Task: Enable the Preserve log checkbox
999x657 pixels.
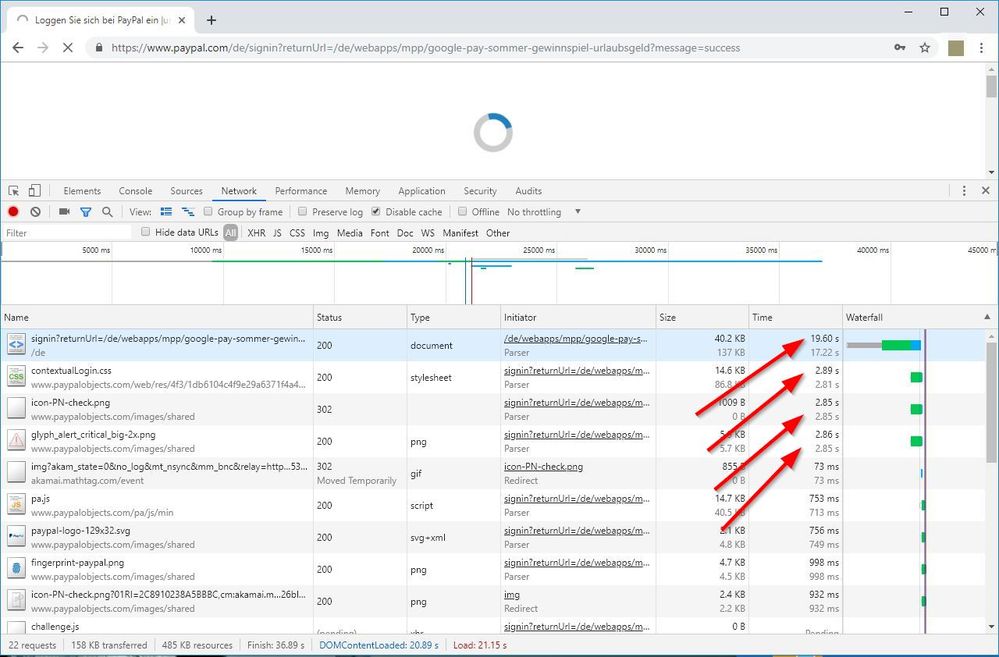Action: [303, 212]
